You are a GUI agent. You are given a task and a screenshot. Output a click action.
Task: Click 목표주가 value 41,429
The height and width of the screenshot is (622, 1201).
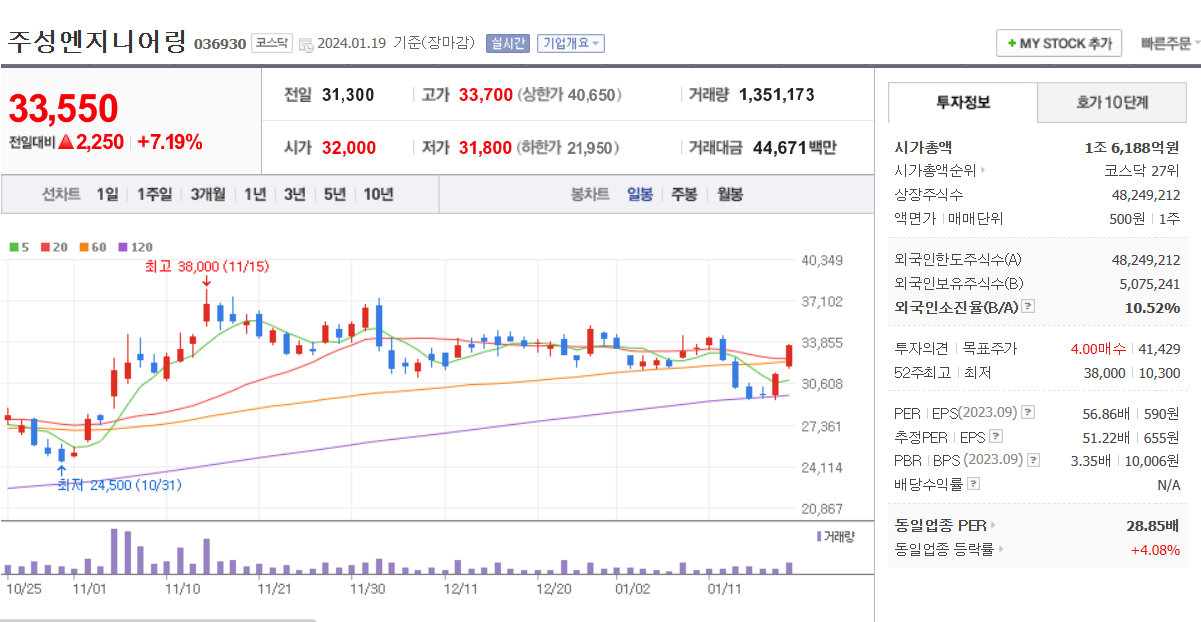1159,349
